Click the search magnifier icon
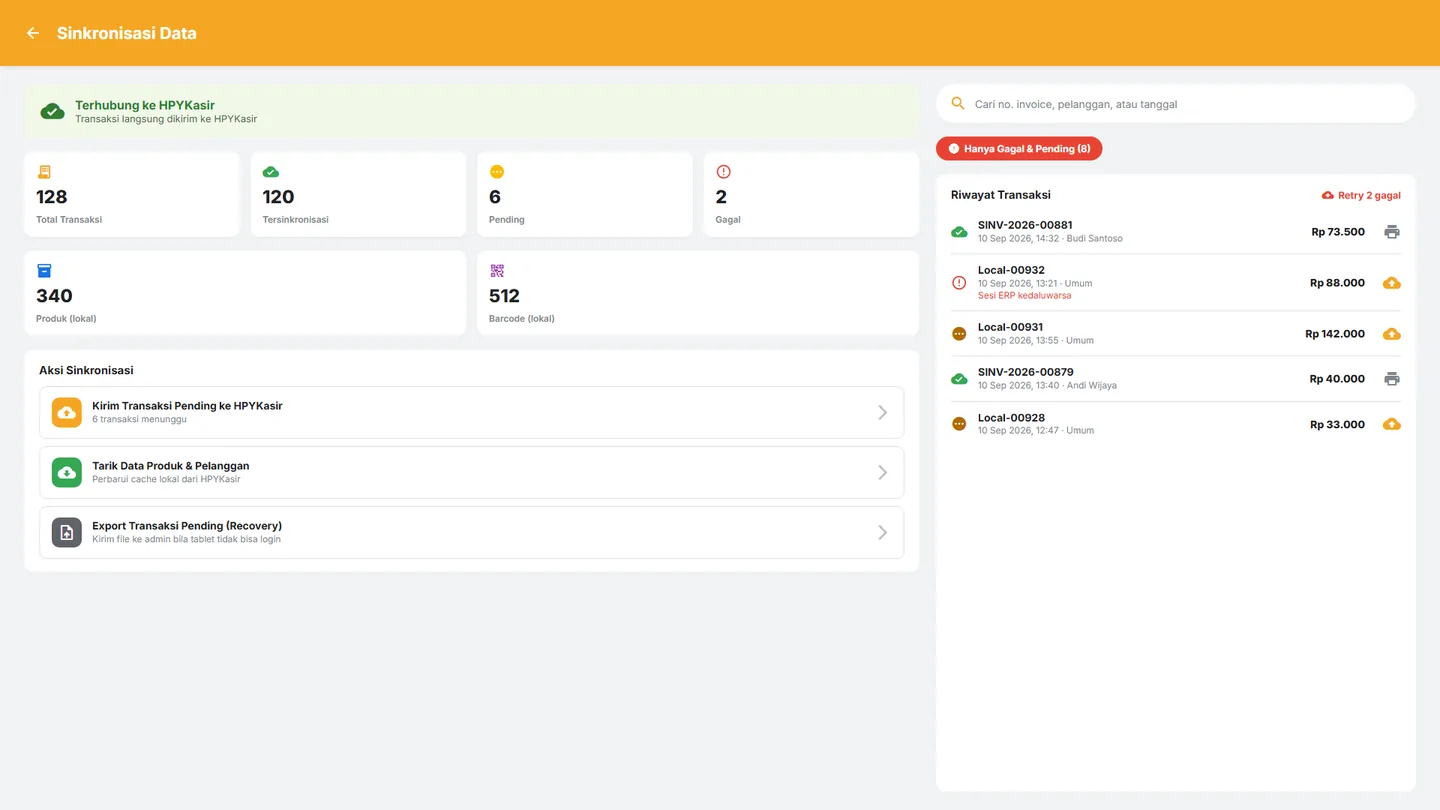 point(958,104)
